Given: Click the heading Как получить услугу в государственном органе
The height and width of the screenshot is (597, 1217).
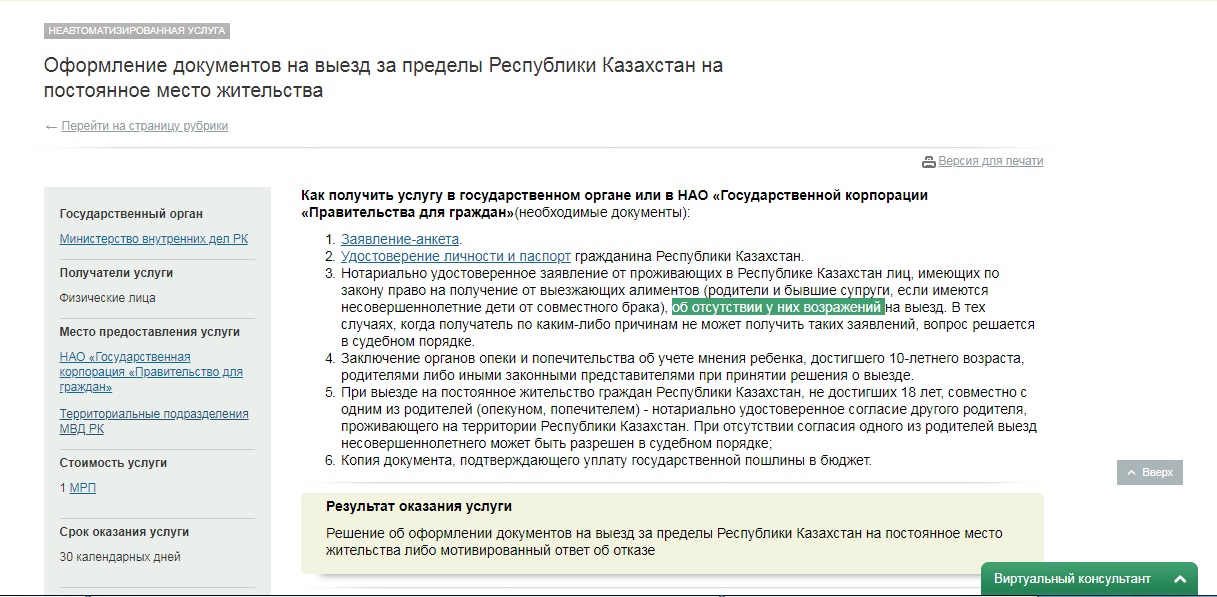Looking at the screenshot, I should [615, 204].
